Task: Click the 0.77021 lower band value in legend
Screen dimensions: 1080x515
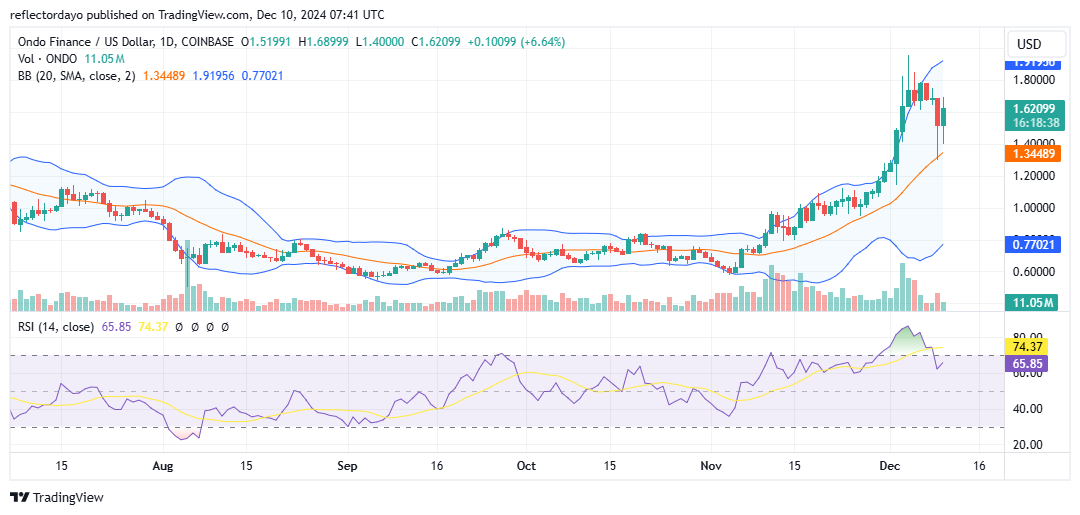Action: 261,76
